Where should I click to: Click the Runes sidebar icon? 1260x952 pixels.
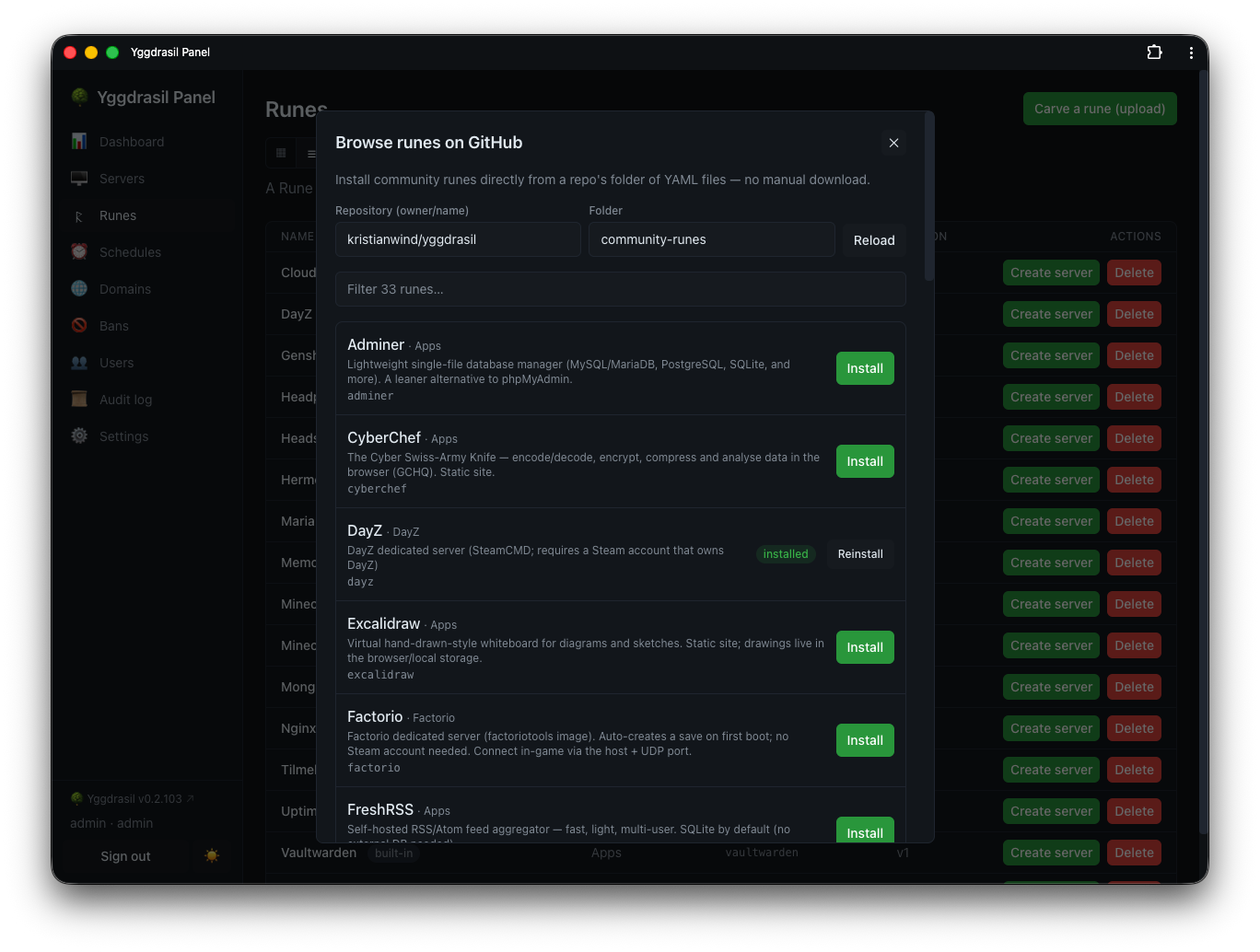coord(79,215)
